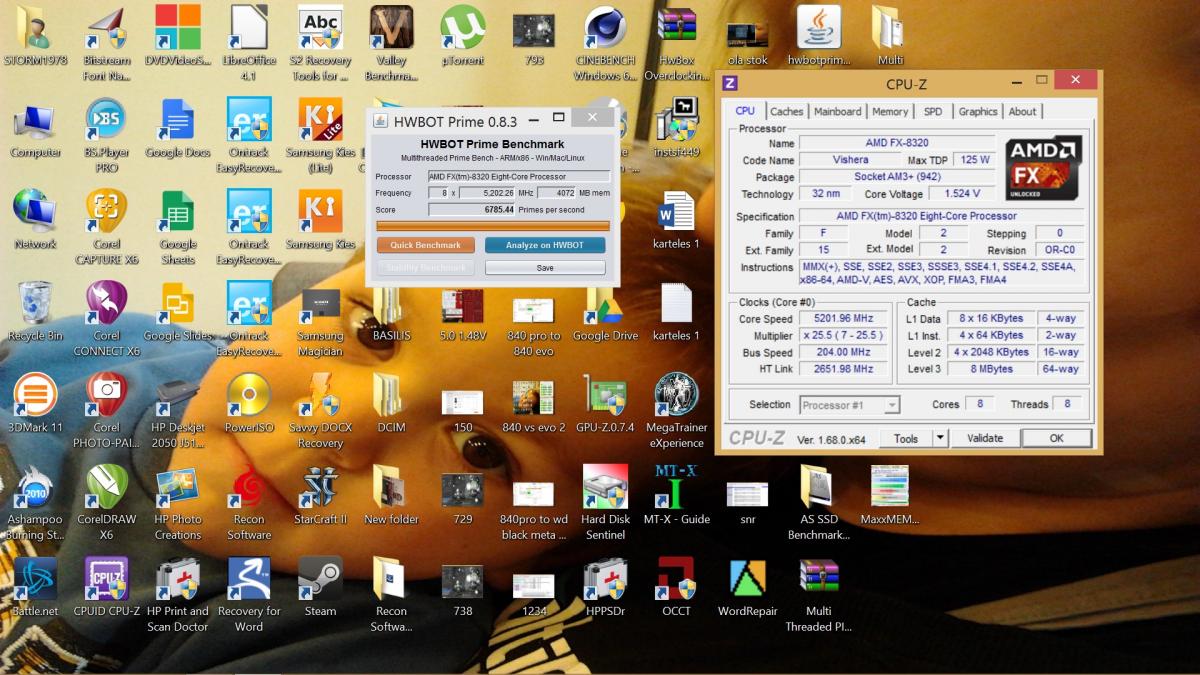Image resolution: width=1200 pixels, height=675 pixels.
Task: Click the Corel CONNECT X6 icon
Action: tap(106, 319)
